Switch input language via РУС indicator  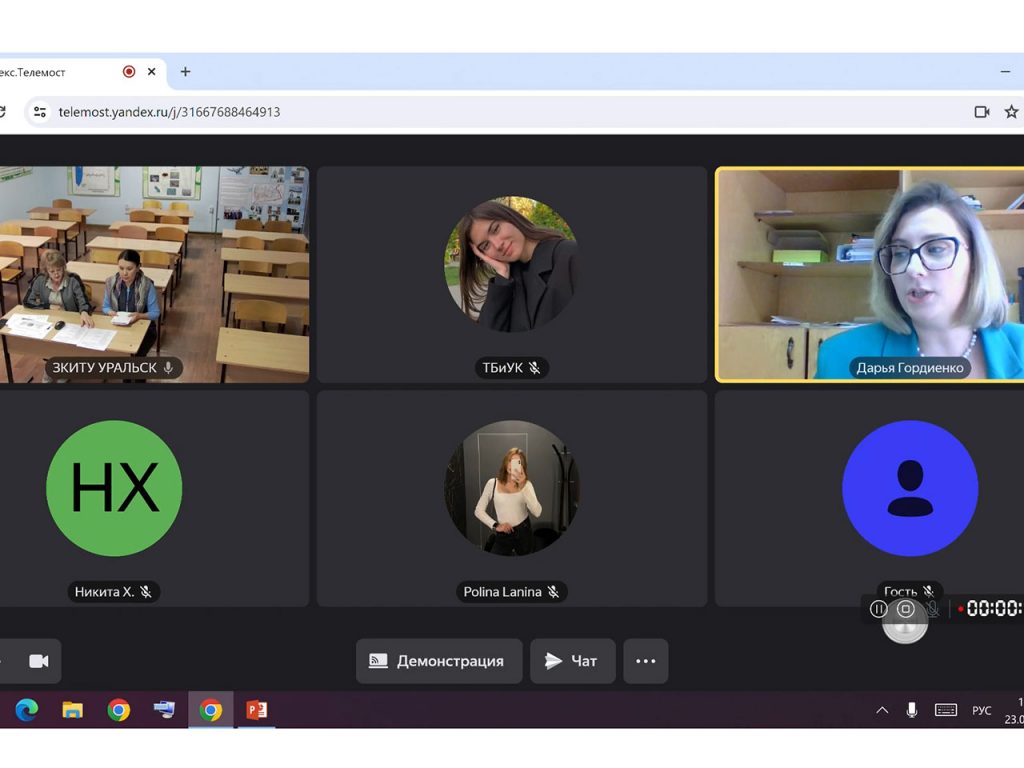[x=982, y=710]
